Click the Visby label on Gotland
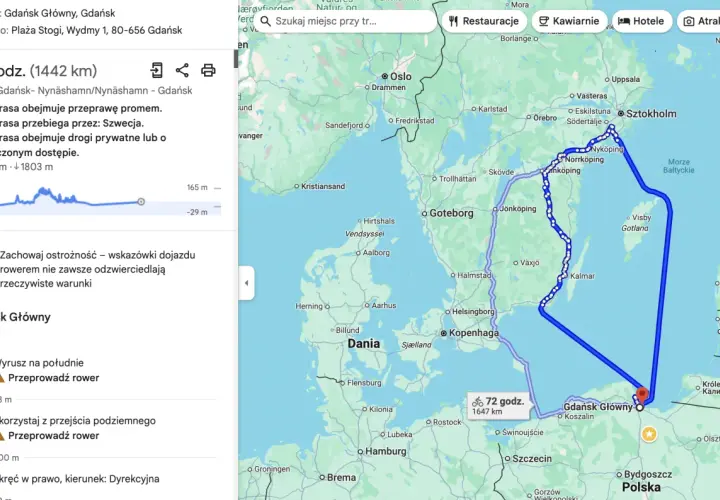This screenshot has width=720, height=500. tap(641, 217)
